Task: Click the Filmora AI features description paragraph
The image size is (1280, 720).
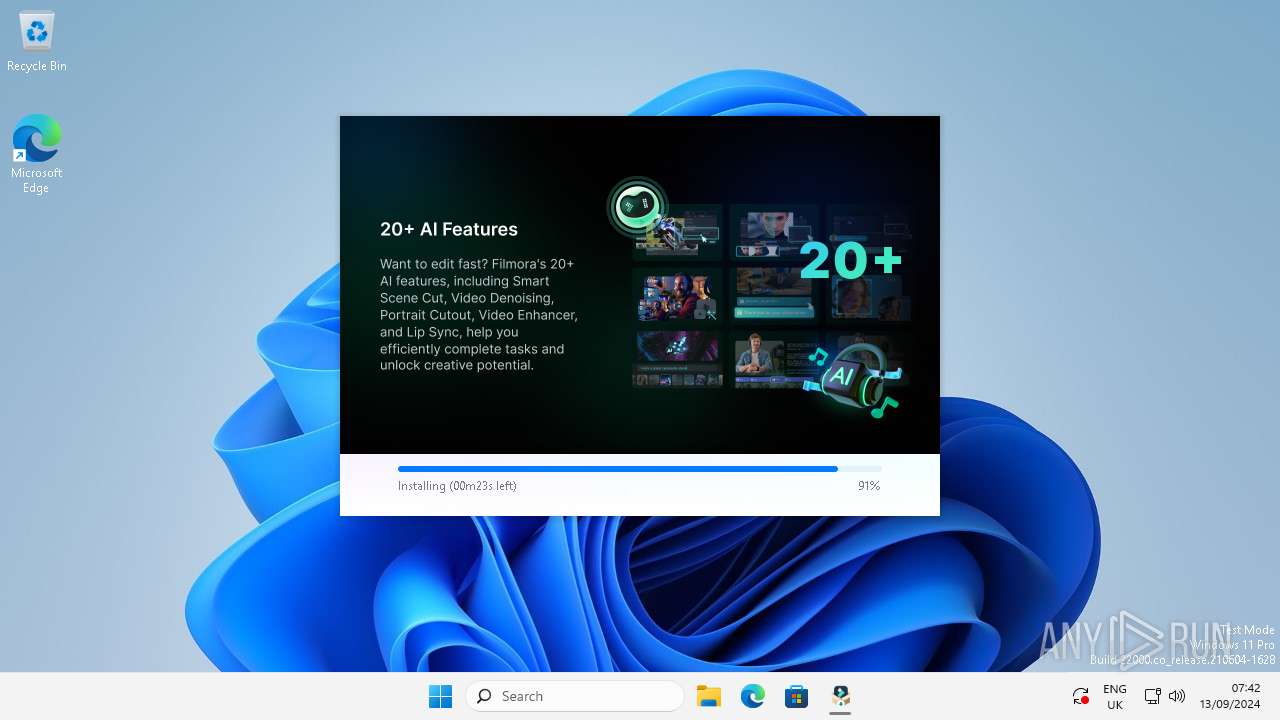Action: [479, 315]
